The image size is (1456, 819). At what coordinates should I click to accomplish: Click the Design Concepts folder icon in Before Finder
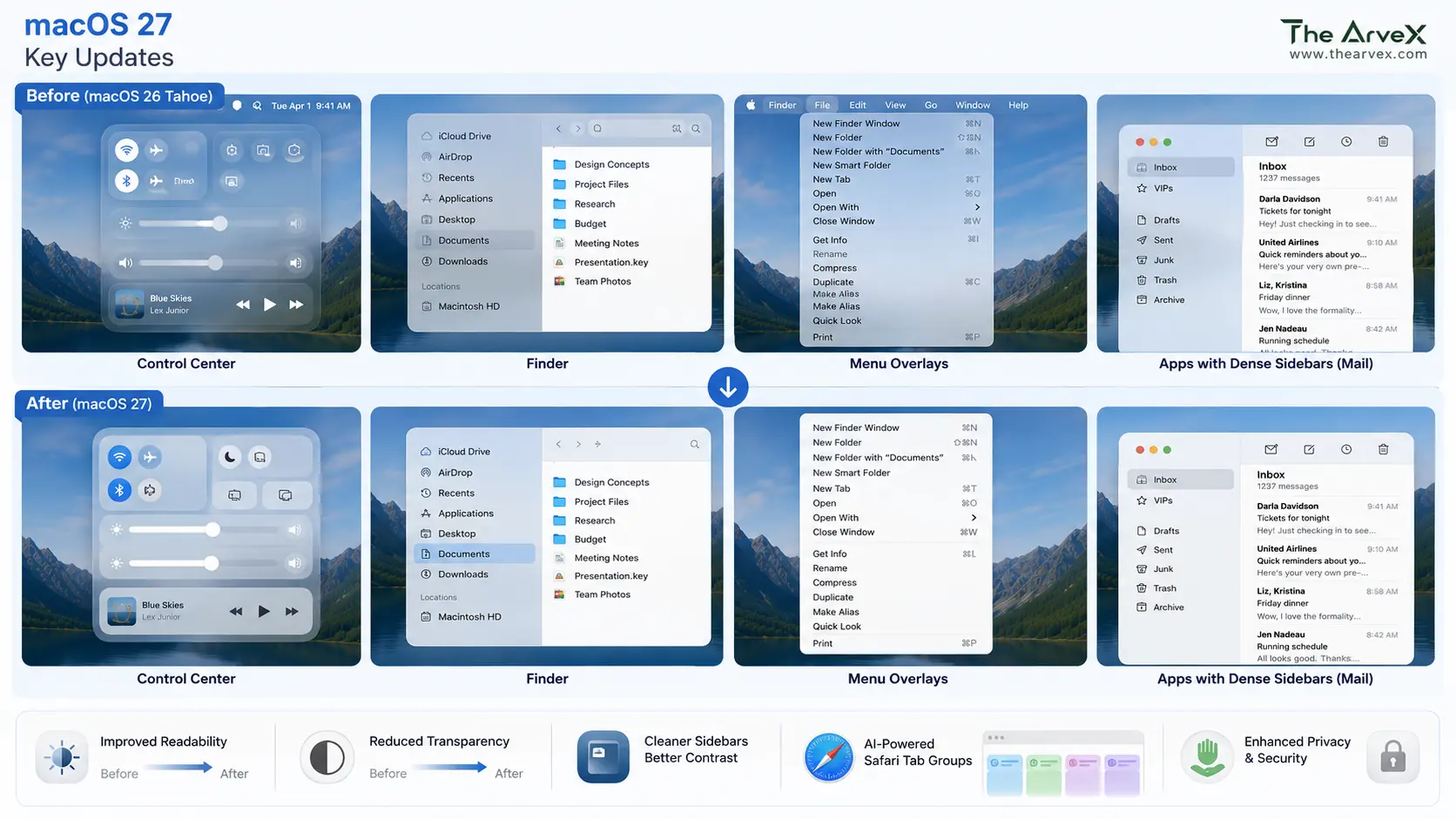tap(560, 164)
